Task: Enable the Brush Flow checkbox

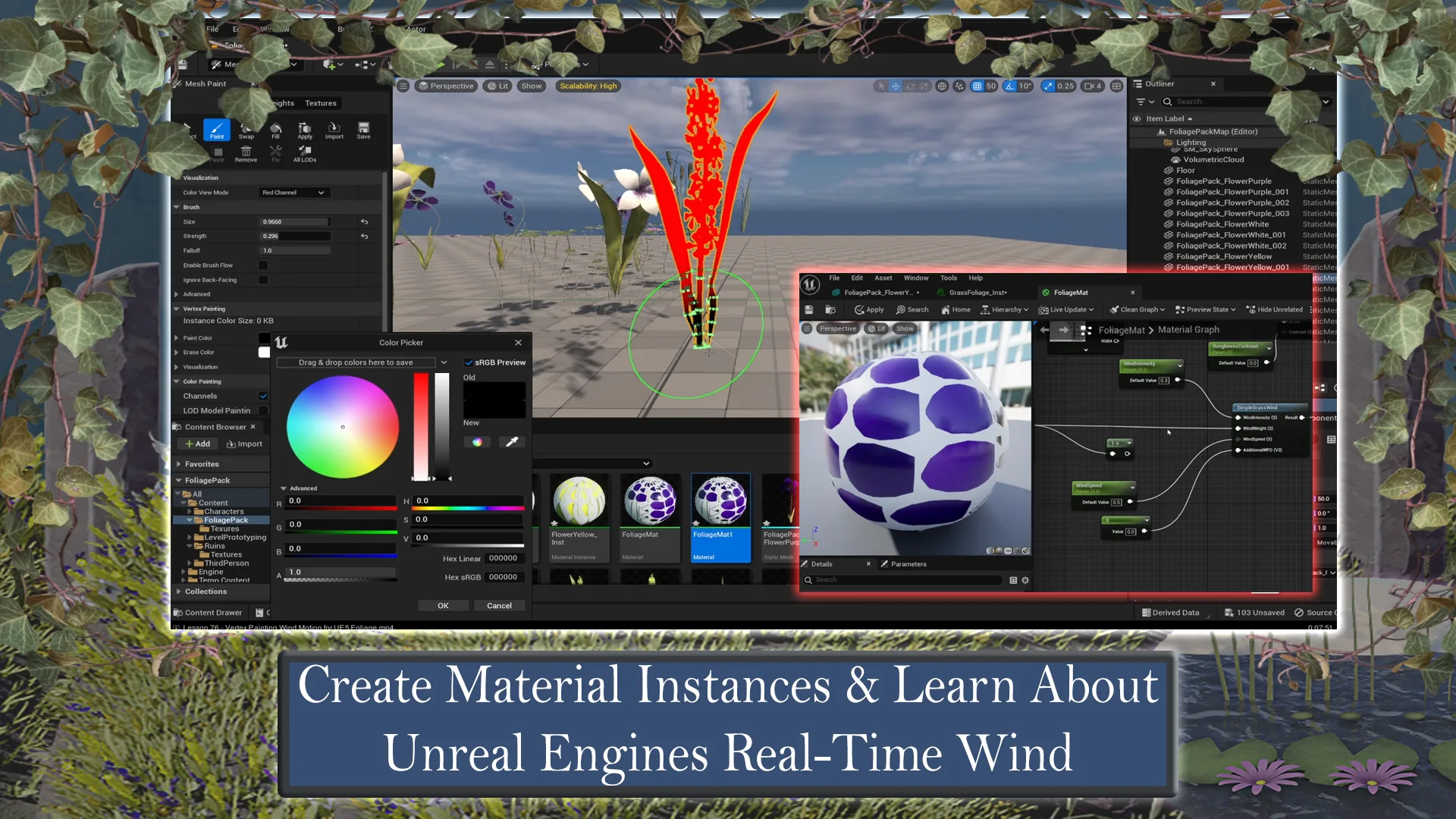Action: (x=263, y=265)
